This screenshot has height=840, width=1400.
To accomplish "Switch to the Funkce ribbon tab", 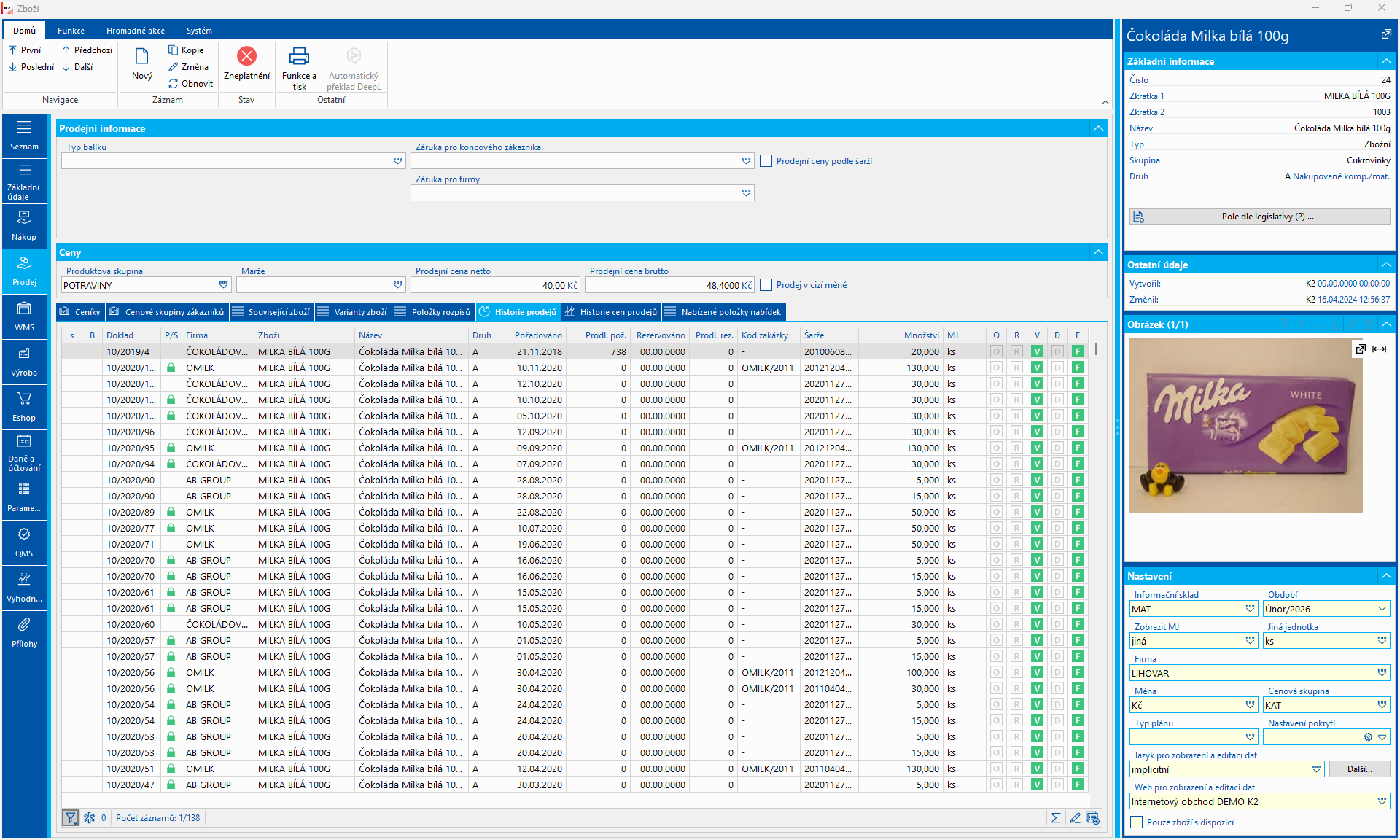I will click(71, 31).
